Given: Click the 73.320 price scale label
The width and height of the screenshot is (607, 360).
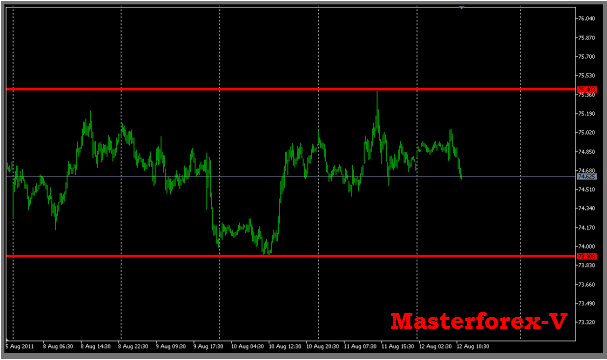Looking at the screenshot, I should [x=586, y=322].
